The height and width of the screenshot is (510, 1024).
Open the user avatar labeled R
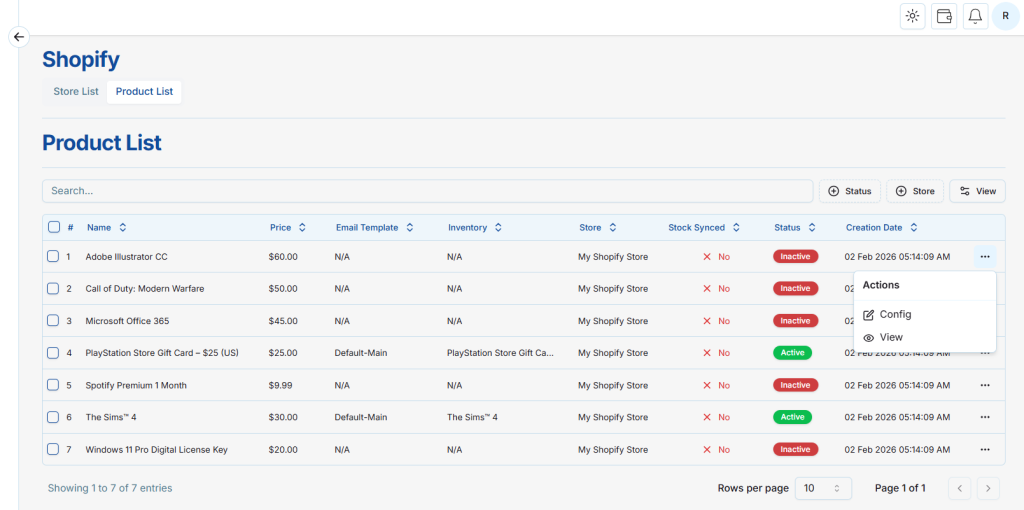tap(1005, 16)
